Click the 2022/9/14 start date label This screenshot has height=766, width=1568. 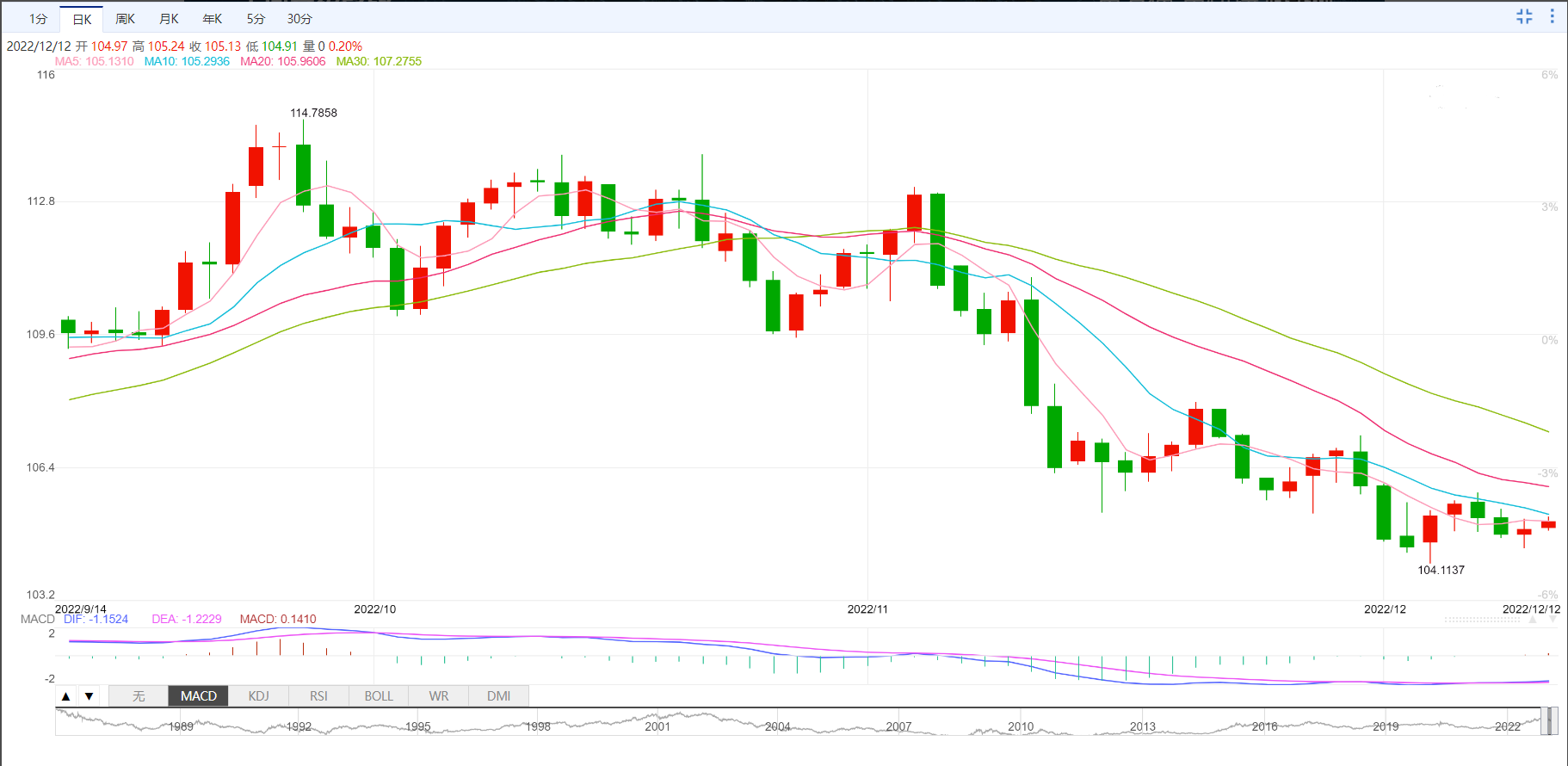(x=81, y=609)
